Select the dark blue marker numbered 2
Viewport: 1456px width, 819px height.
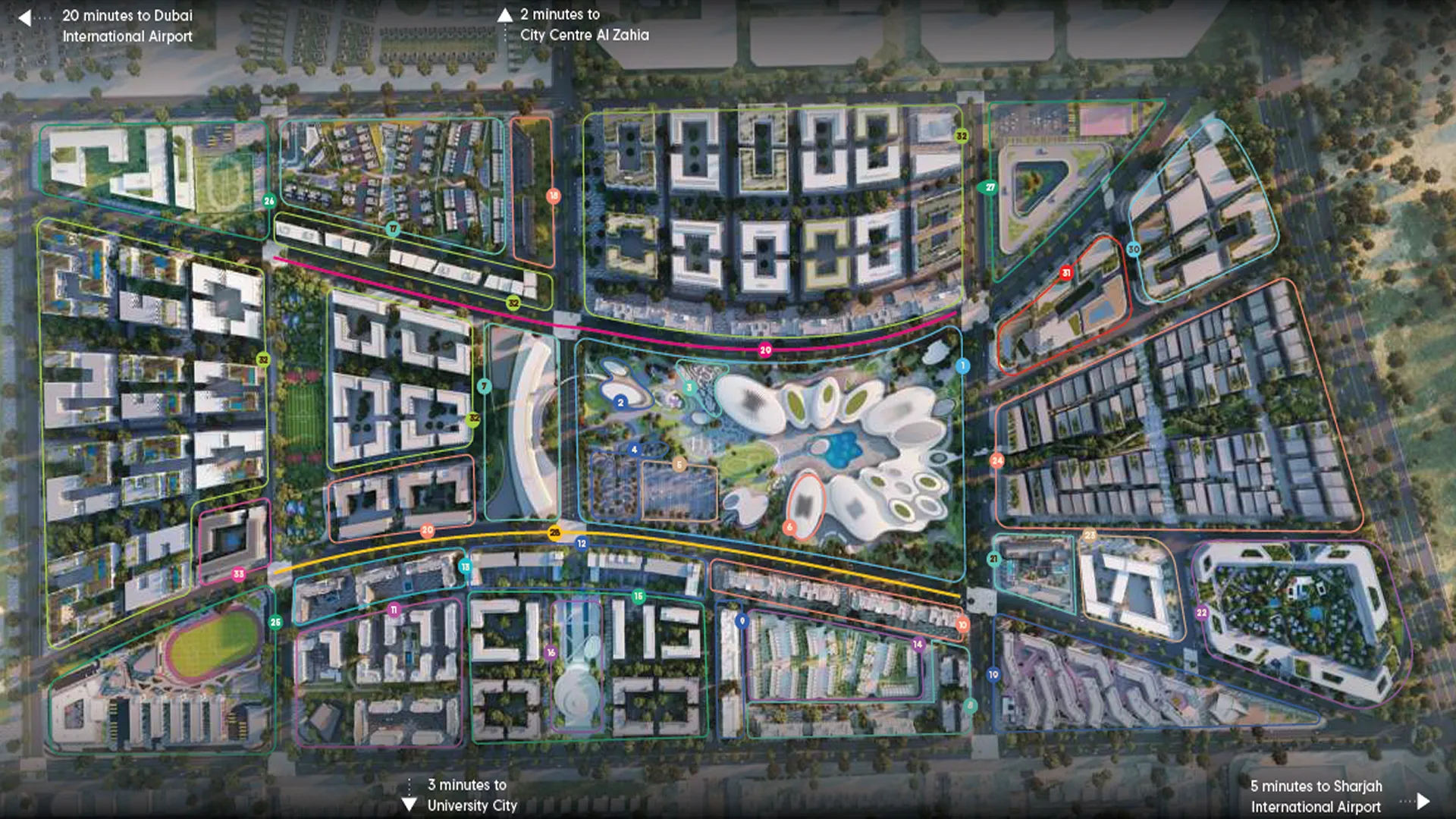620,402
